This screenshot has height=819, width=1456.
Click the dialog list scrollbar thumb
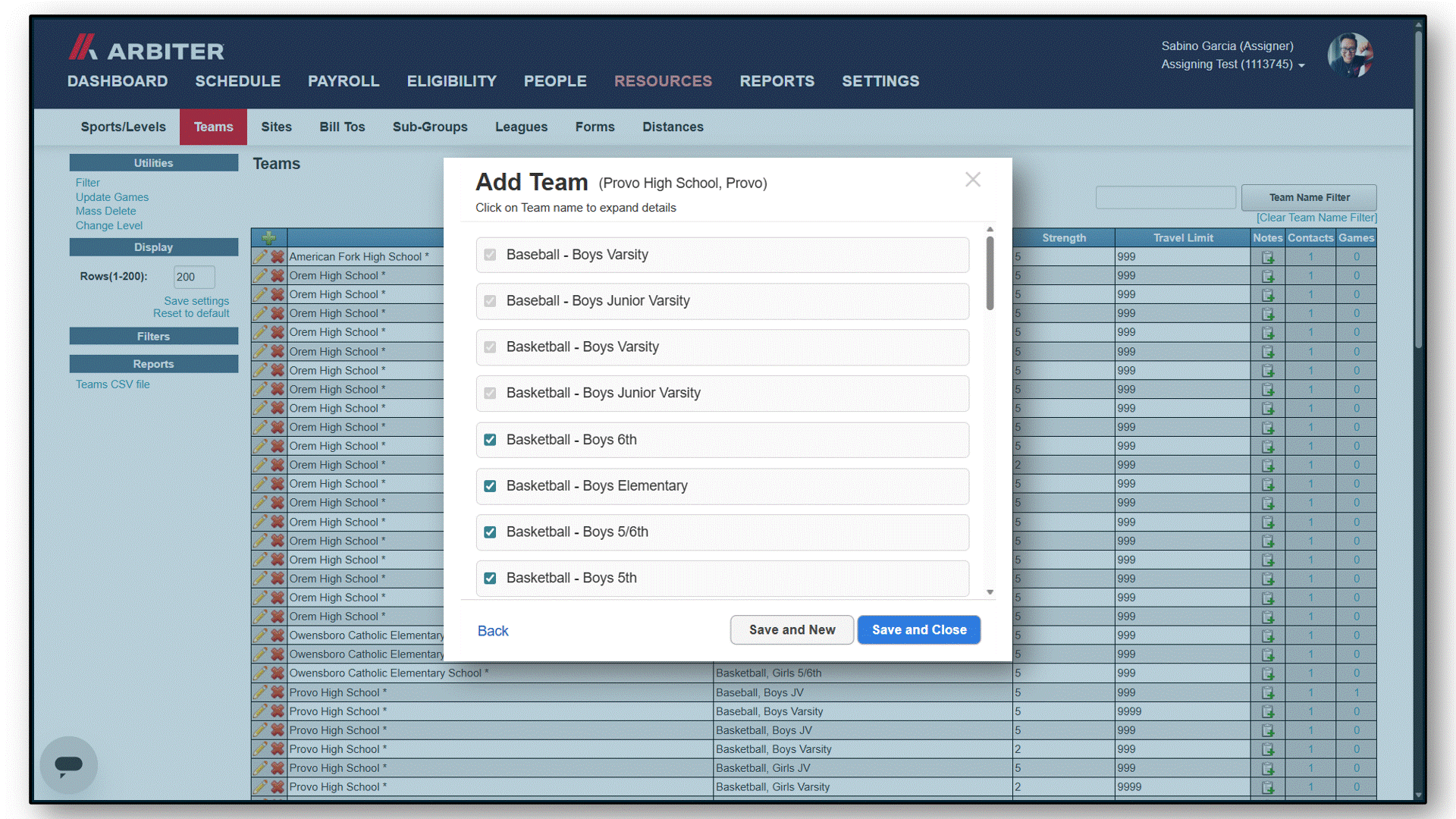coord(990,273)
